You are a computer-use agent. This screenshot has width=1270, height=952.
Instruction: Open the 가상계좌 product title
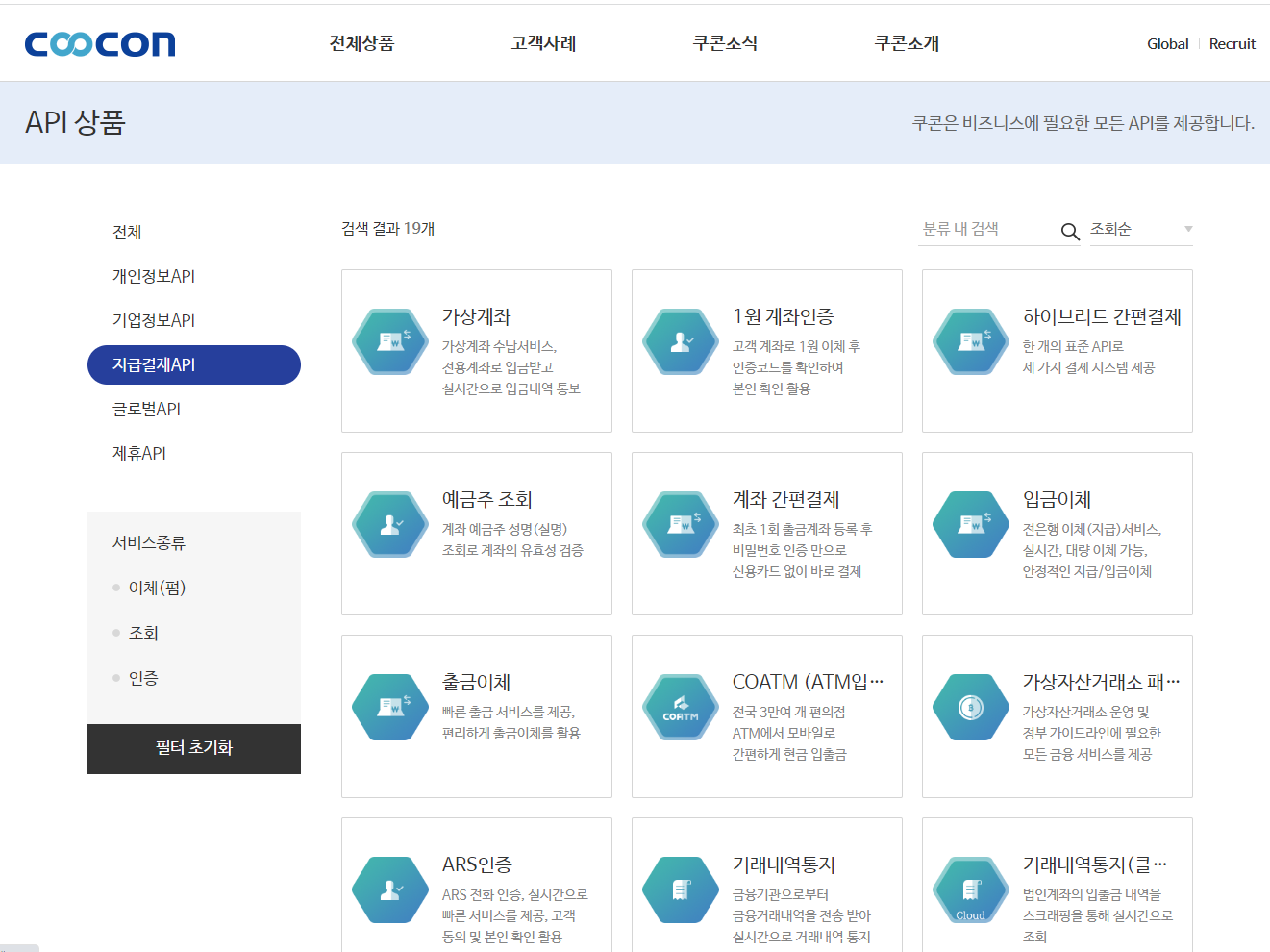(x=476, y=316)
